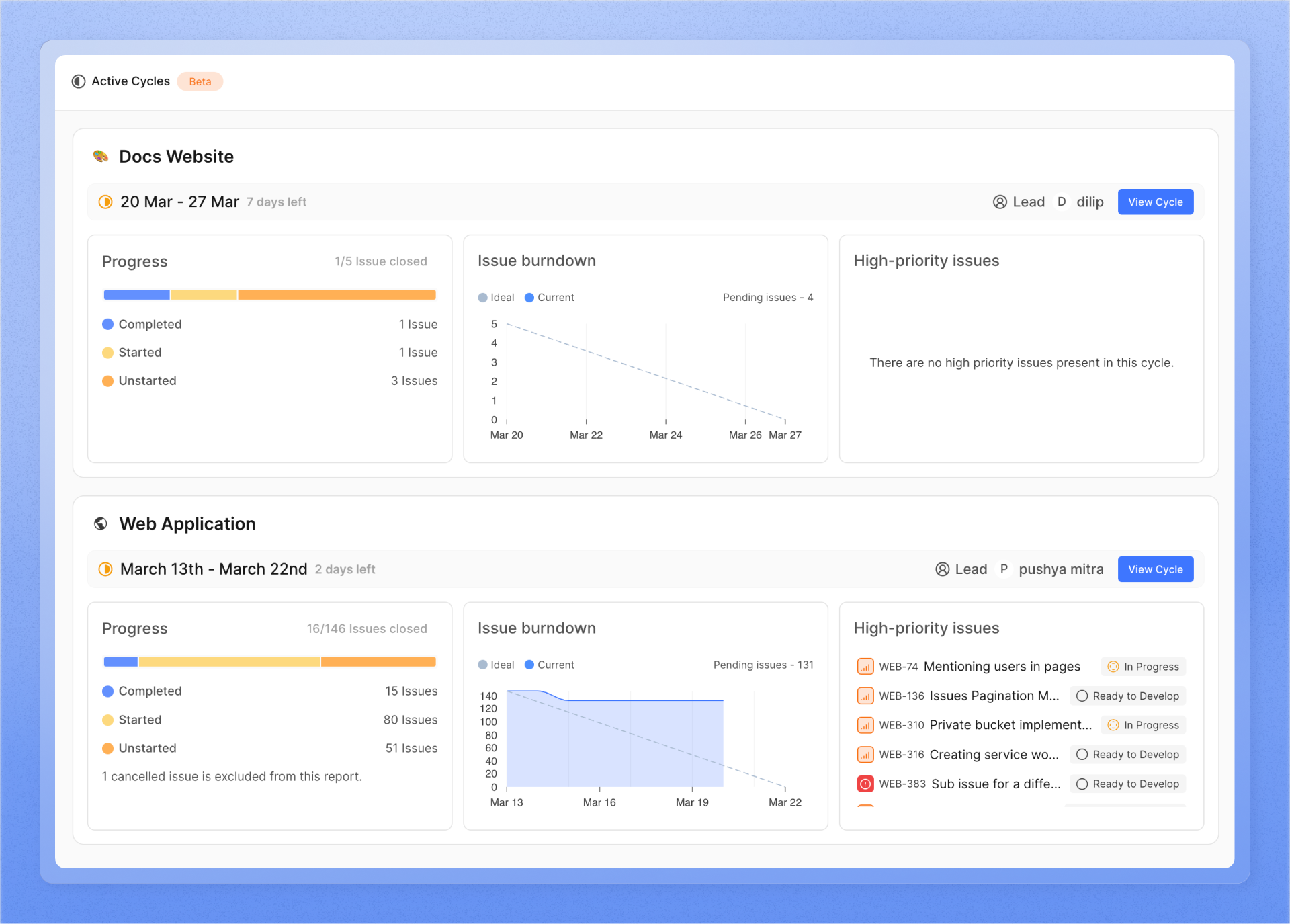Click '7 days left' label
Screen dimensions: 1290x924
tap(276, 202)
